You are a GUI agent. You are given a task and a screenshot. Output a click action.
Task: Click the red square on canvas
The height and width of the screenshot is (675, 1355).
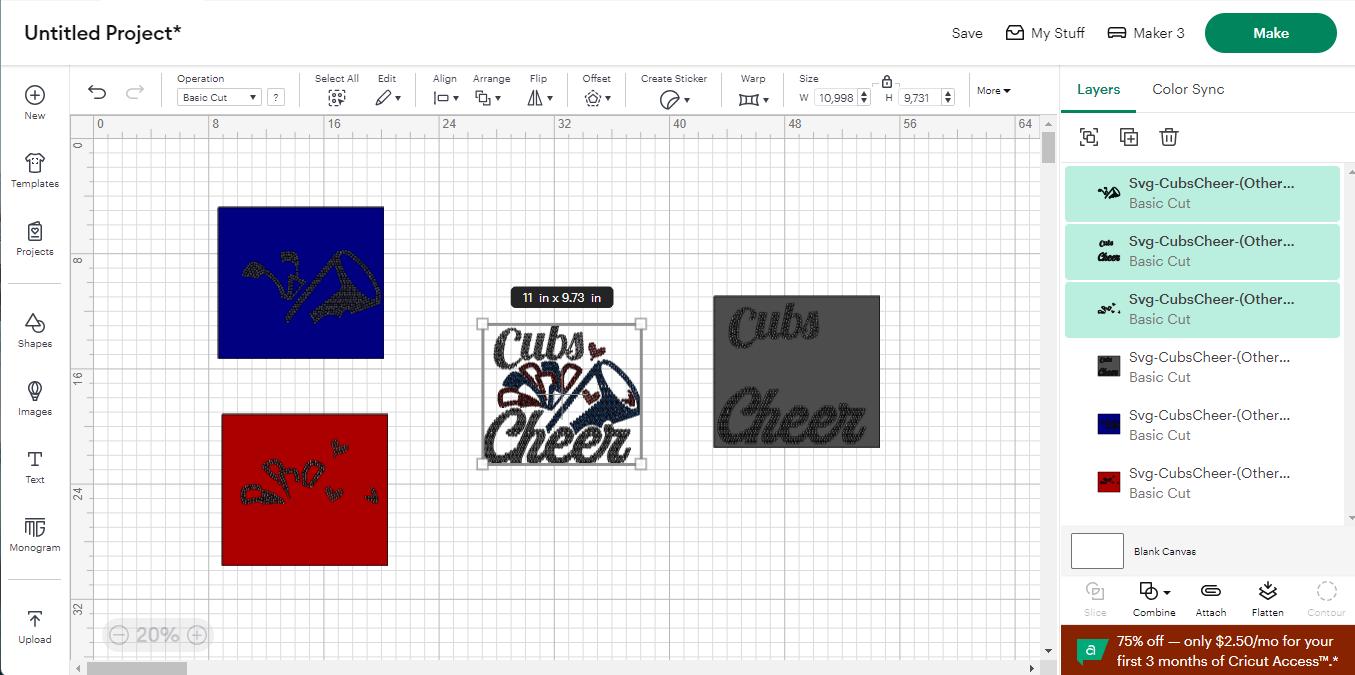point(305,489)
